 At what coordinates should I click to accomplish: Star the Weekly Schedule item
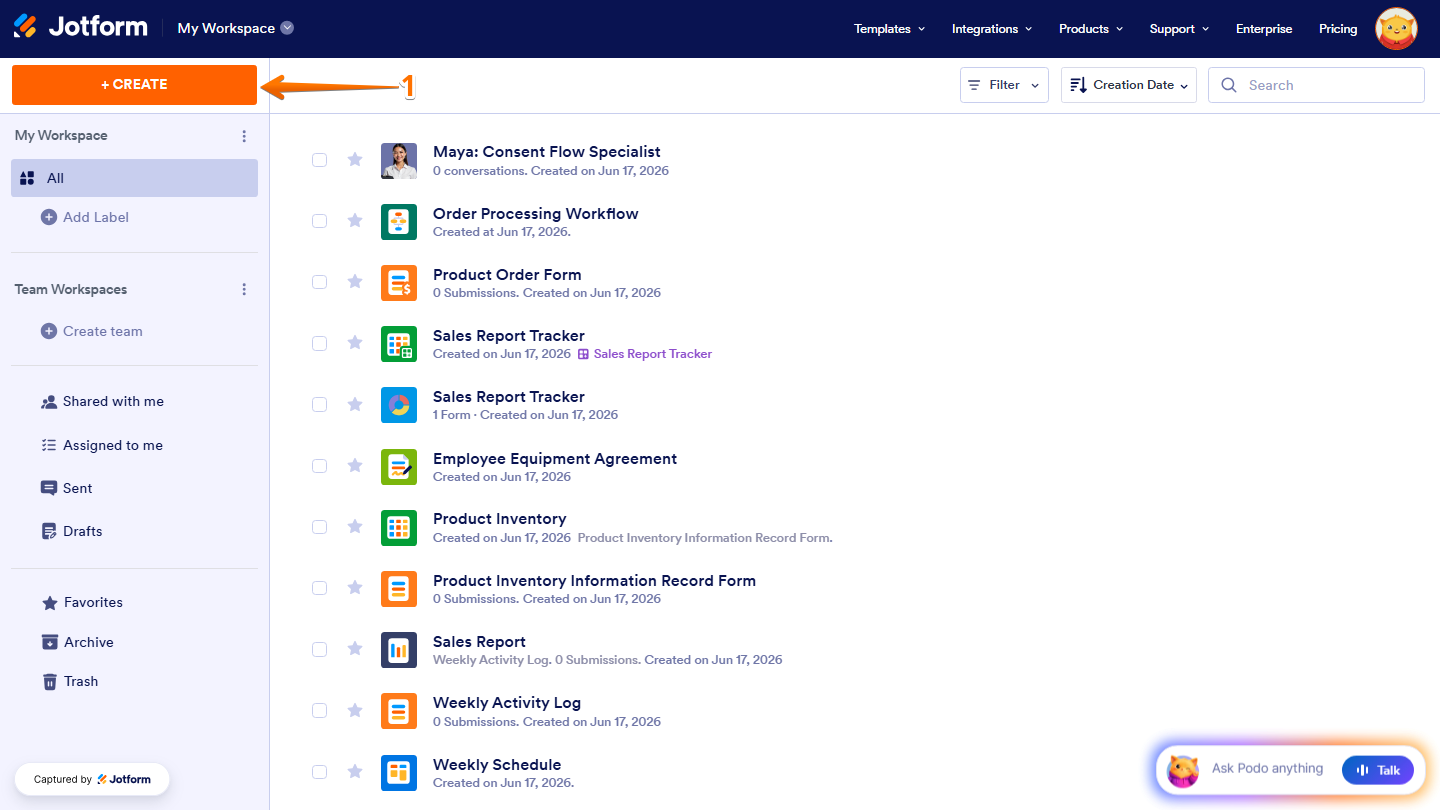coord(355,771)
